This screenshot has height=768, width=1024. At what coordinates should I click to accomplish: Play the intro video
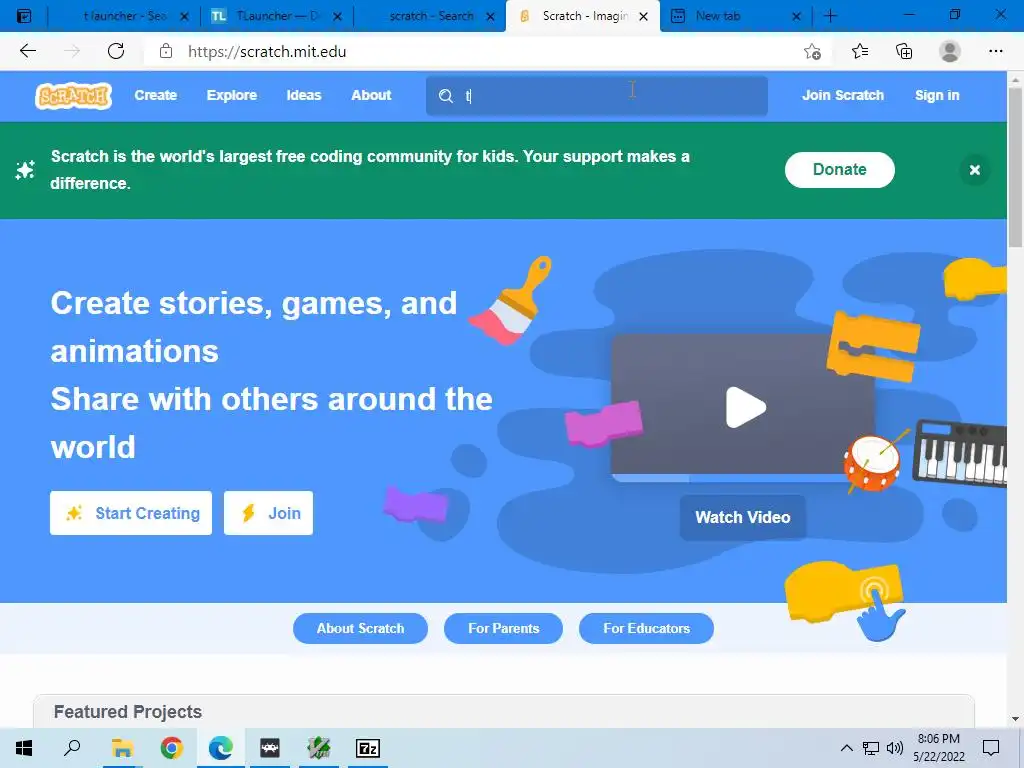pos(746,408)
